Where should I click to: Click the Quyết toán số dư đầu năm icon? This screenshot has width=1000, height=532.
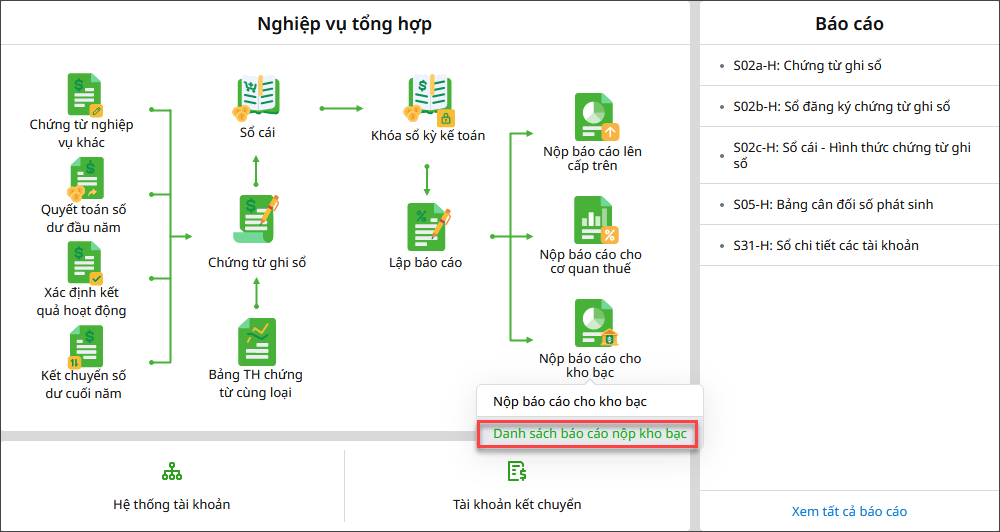[84, 179]
